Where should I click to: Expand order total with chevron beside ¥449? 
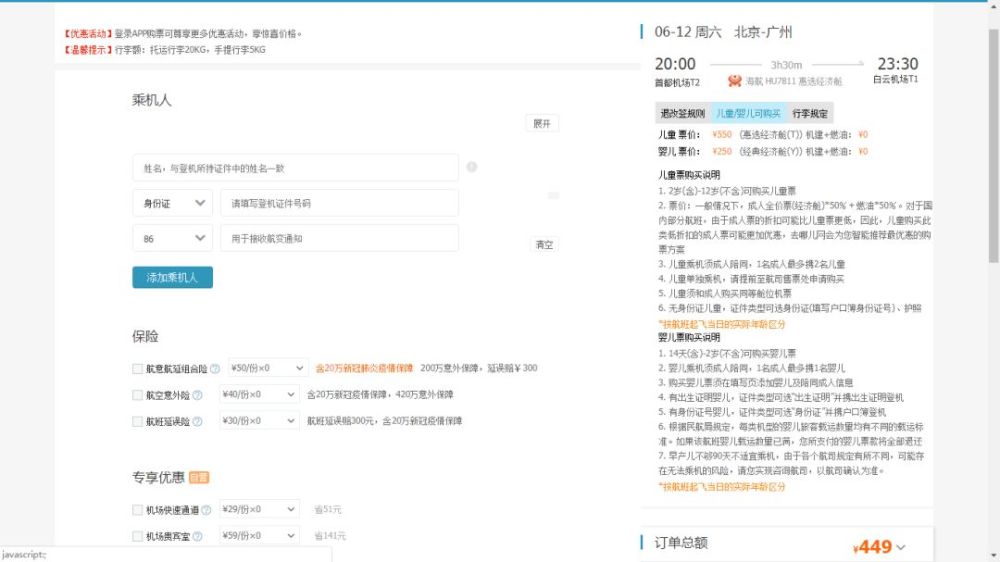(901, 547)
